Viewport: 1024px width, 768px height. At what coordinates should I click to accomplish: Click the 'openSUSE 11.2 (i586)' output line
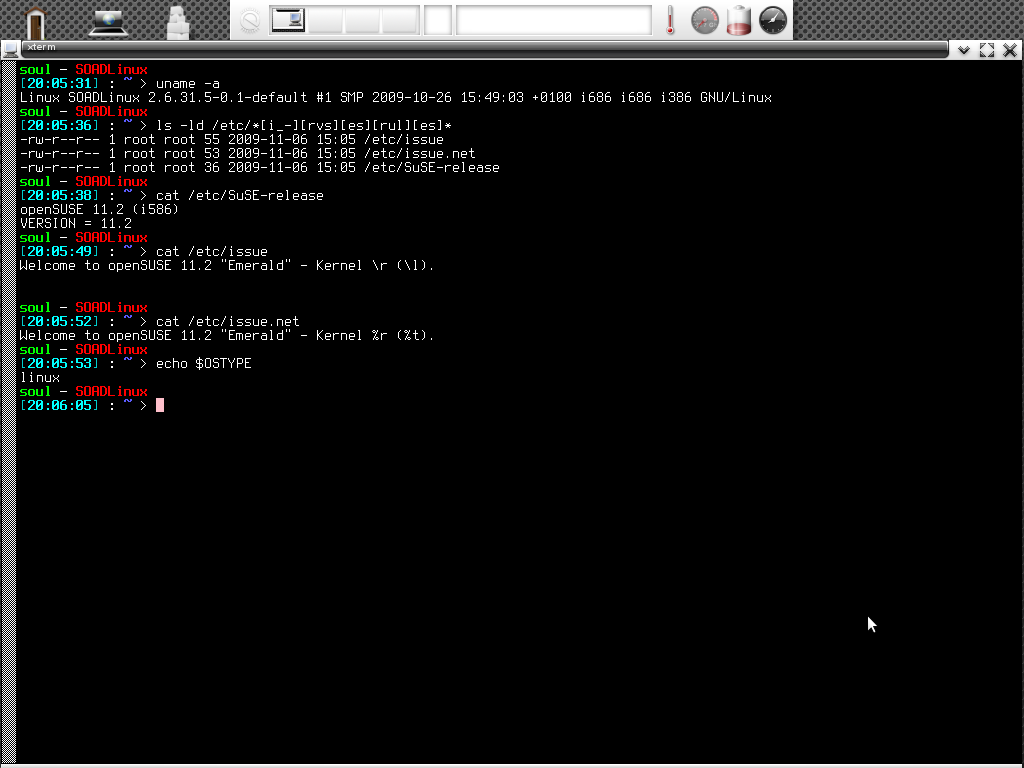[x=99, y=210]
